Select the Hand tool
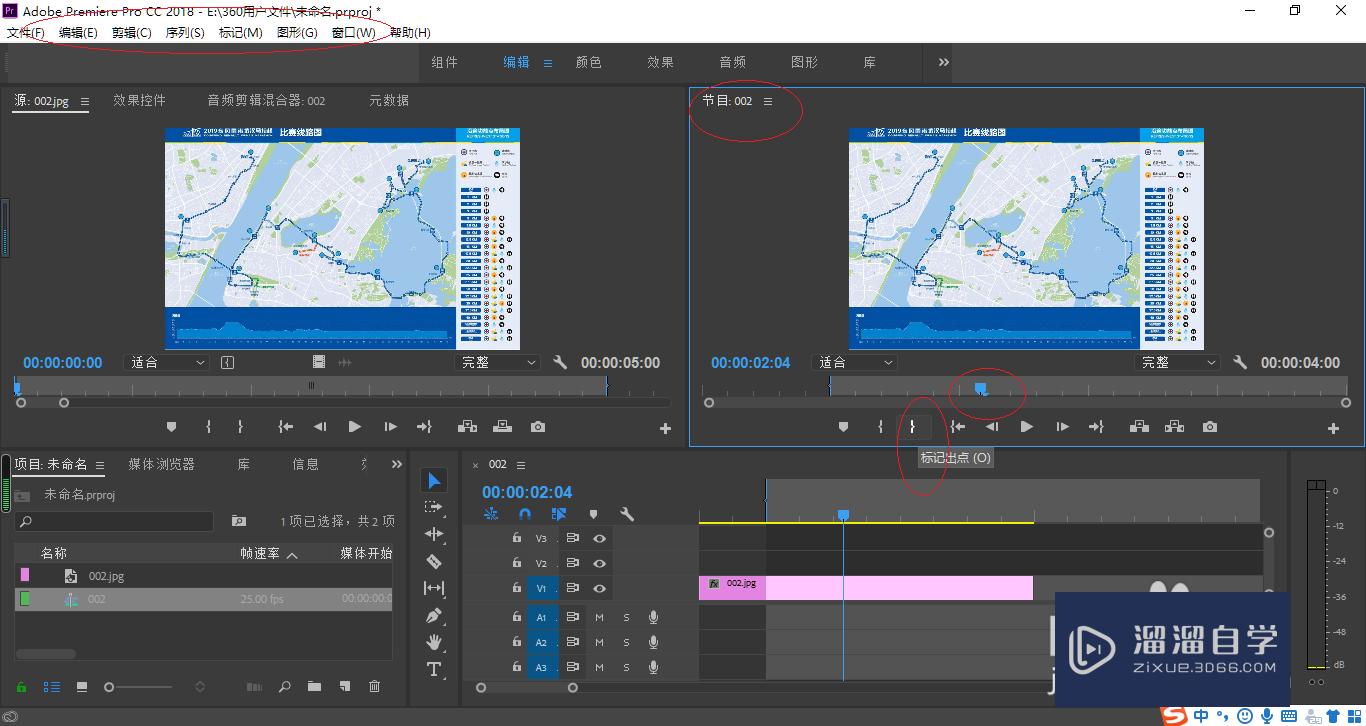 pos(434,642)
